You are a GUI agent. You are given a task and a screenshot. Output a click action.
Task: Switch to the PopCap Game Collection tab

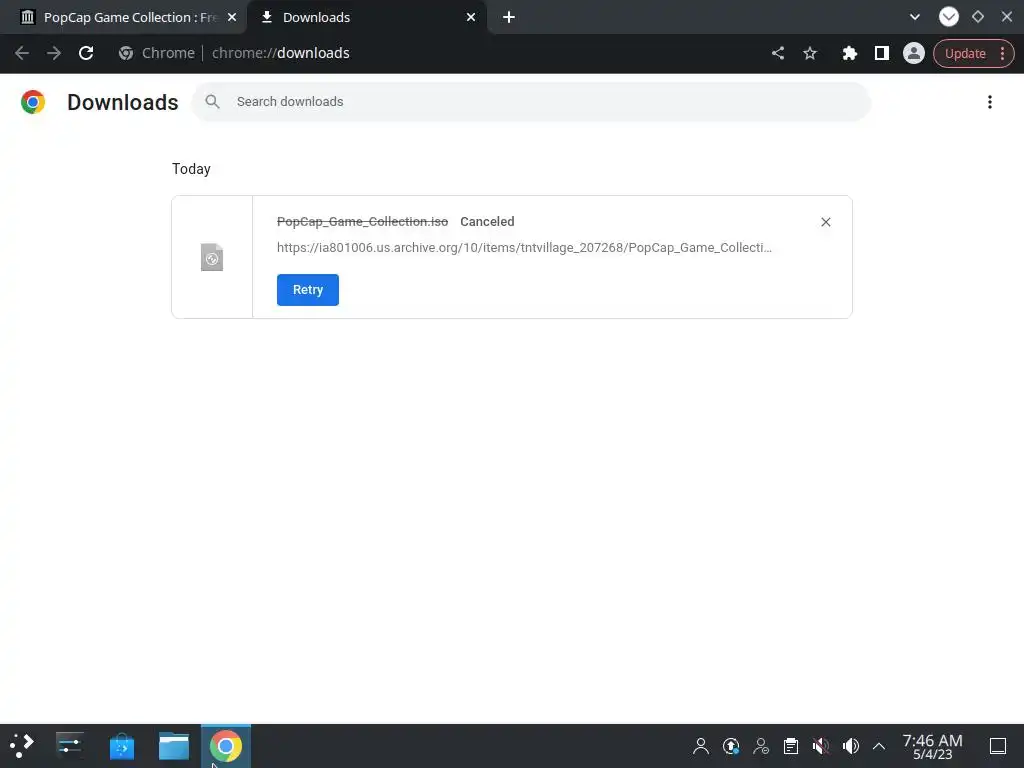coord(123,17)
